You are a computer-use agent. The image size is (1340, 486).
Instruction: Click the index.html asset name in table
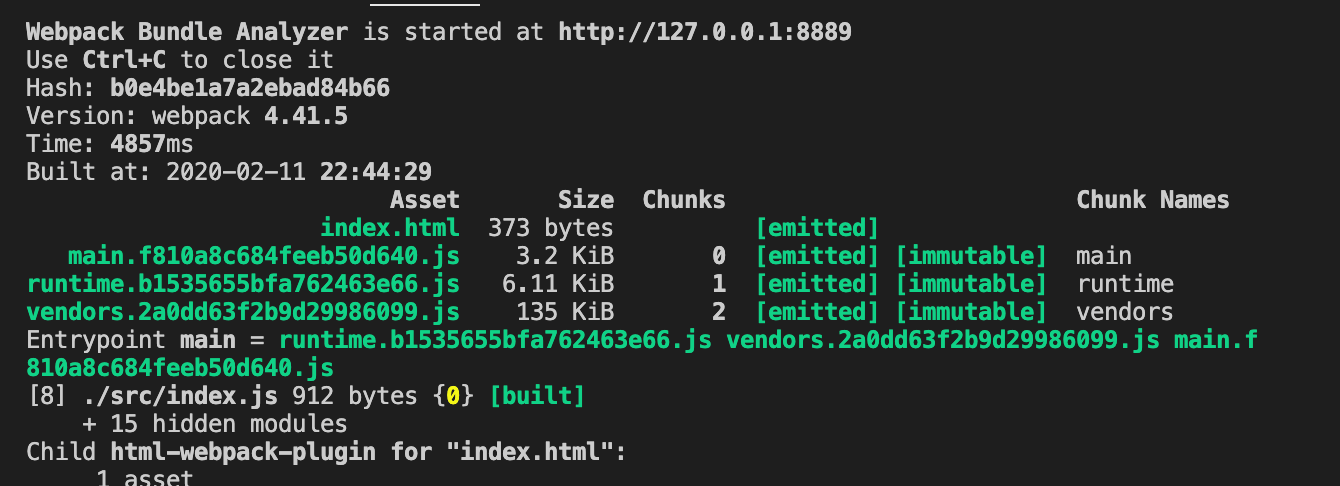390,227
